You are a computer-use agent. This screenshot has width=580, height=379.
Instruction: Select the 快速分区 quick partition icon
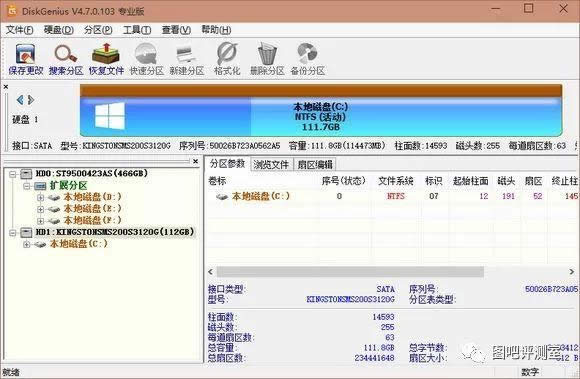[x=146, y=59]
